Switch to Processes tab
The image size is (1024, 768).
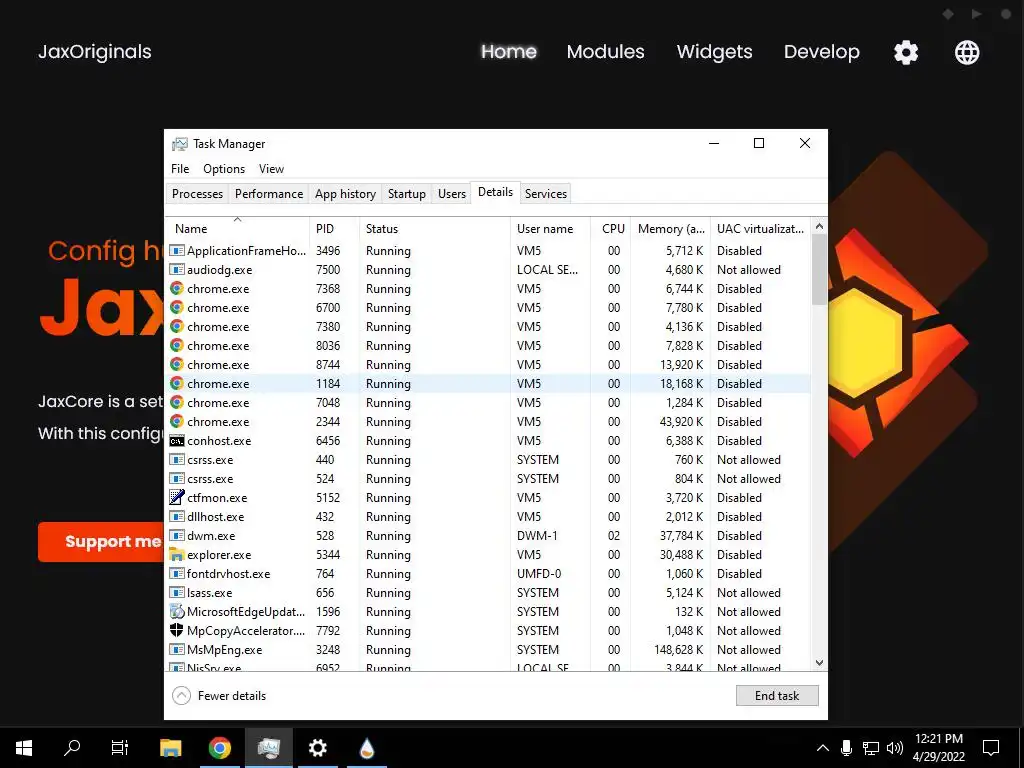tap(197, 193)
